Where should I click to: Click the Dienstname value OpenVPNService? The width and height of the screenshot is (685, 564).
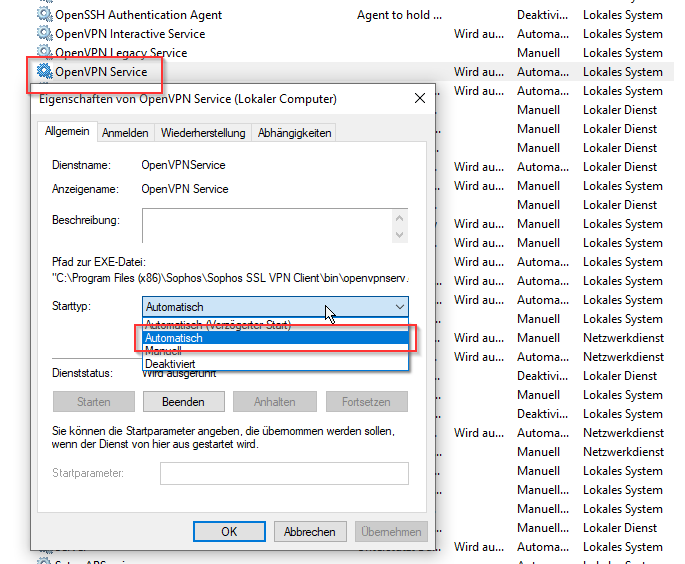[183, 165]
